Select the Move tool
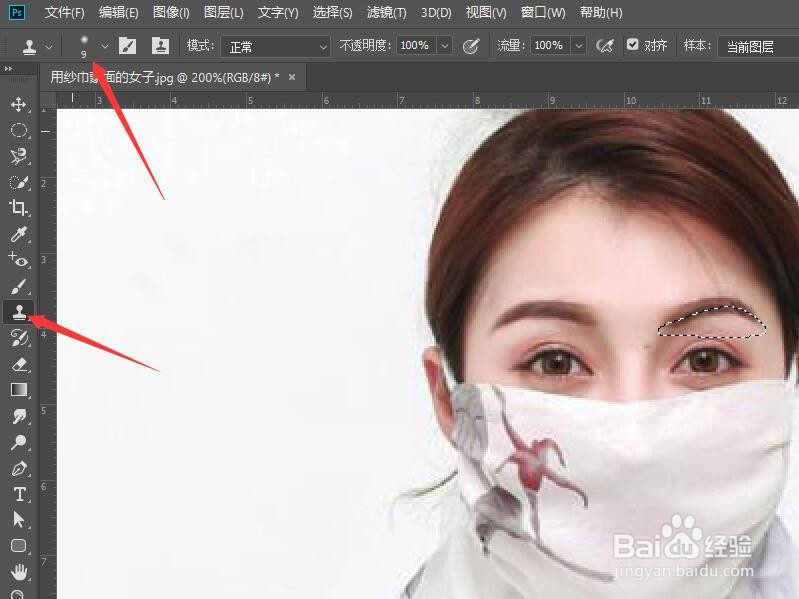This screenshot has height=599, width=799. pyautogui.click(x=19, y=104)
